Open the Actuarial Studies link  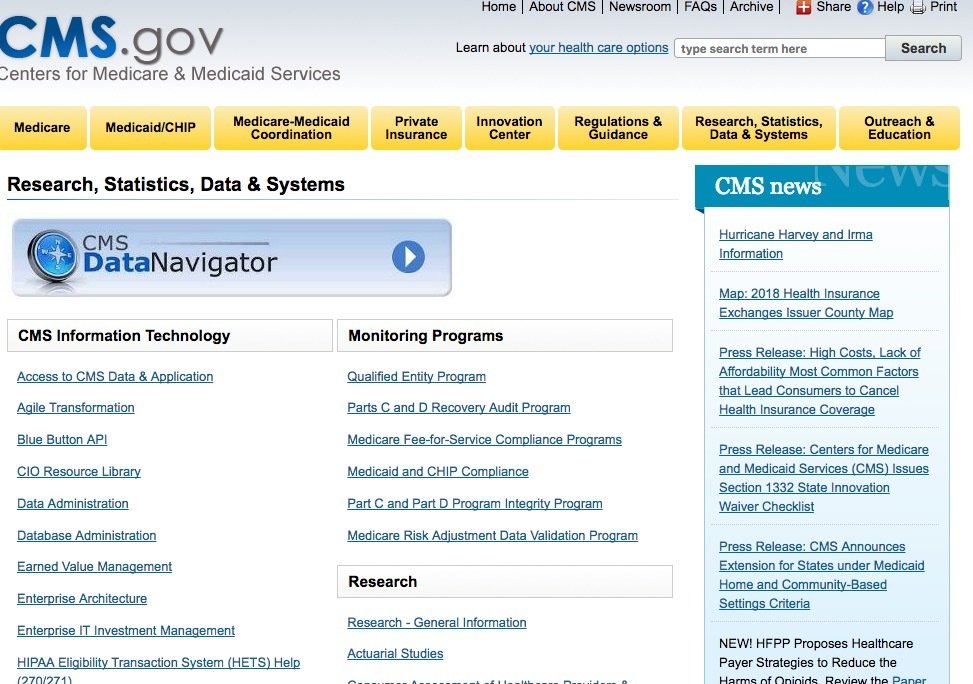pyautogui.click(x=395, y=654)
